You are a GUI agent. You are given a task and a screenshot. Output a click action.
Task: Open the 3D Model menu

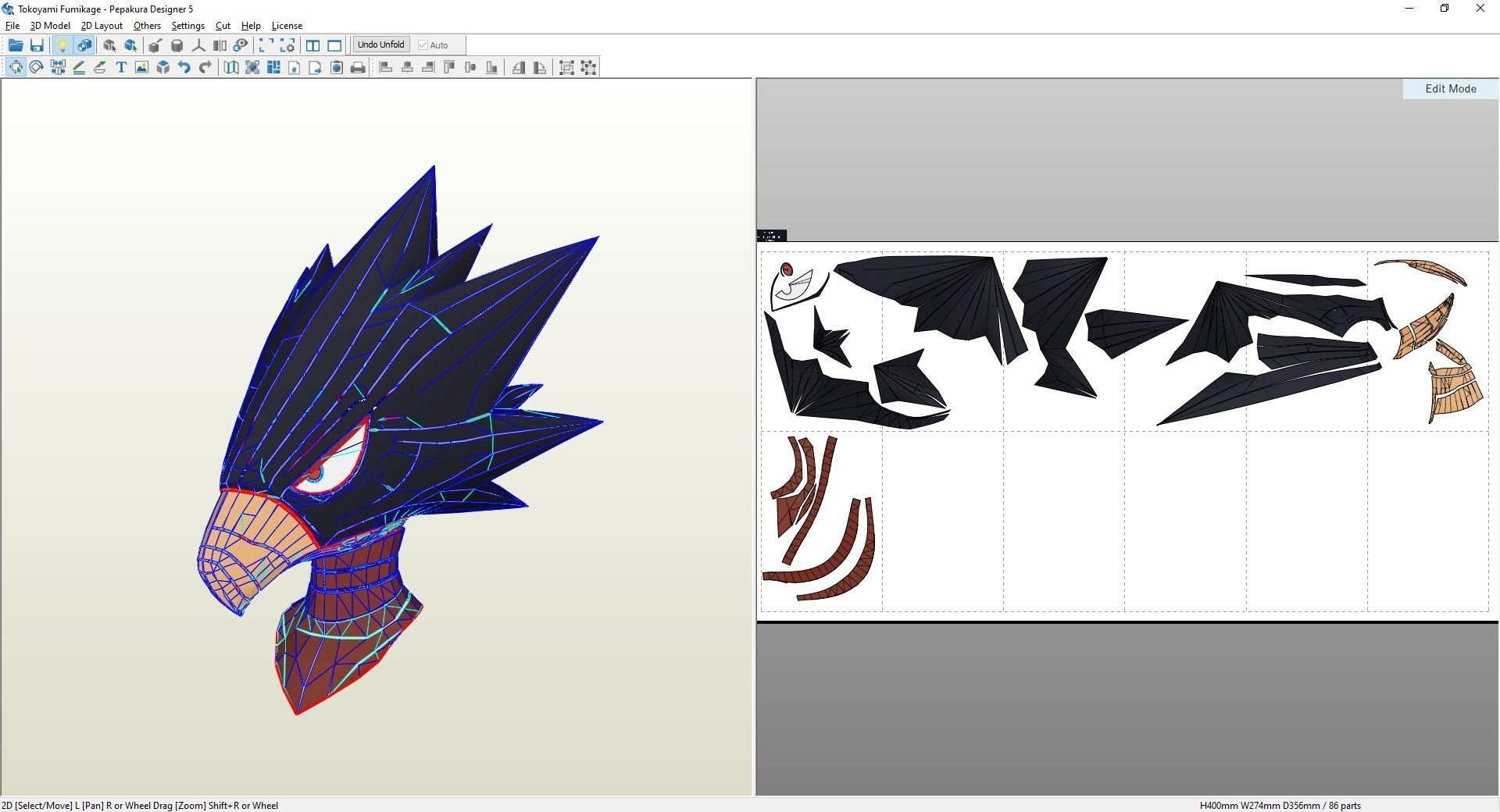point(50,26)
